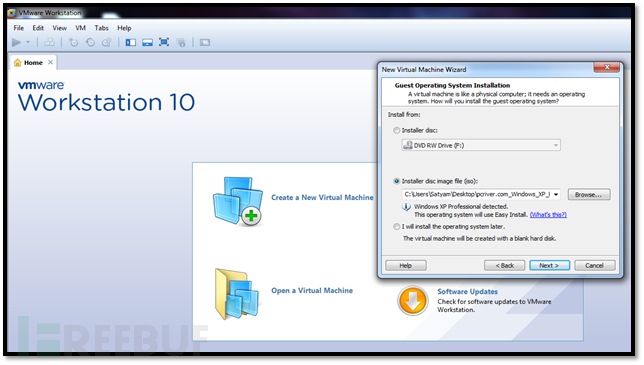The height and width of the screenshot is (365, 644).
Task: Click the Create a New Virtual Machine icon
Action: (238, 201)
